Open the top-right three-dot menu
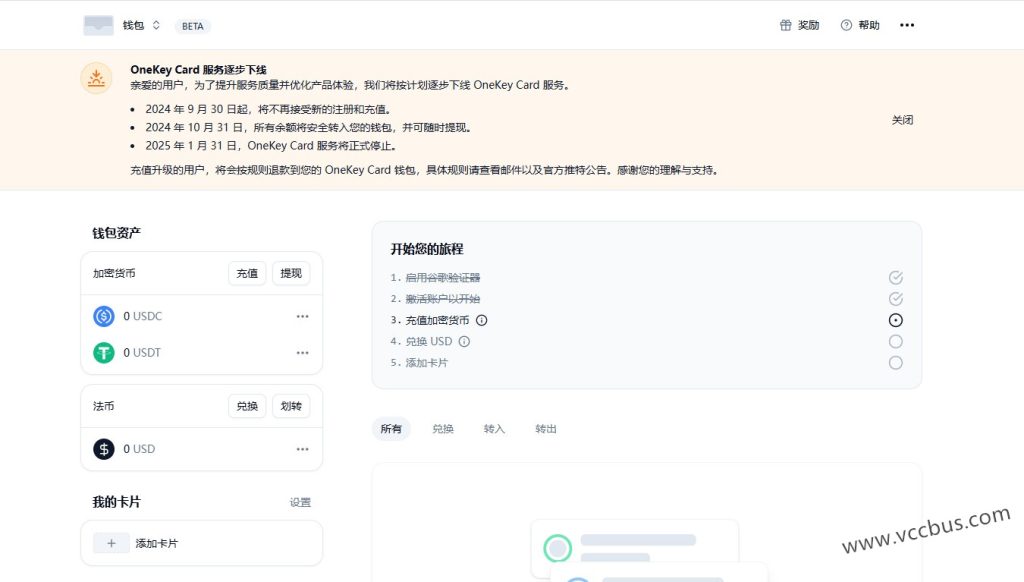Screen dimensions: 1024x582 pos(907,25)
